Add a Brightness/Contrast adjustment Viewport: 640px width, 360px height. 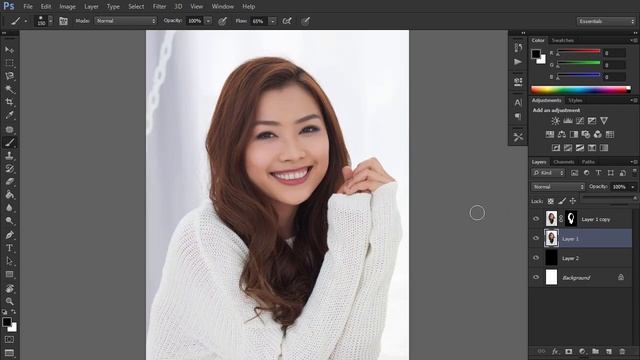click(556, 121)
